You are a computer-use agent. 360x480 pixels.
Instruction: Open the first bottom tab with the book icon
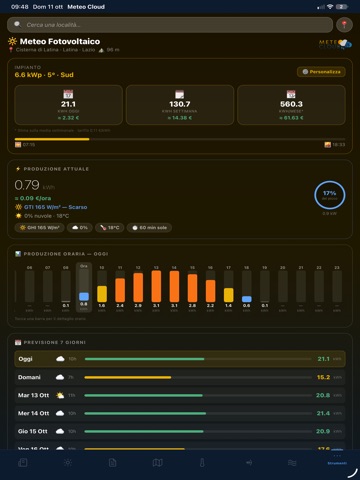coord(23,463)
